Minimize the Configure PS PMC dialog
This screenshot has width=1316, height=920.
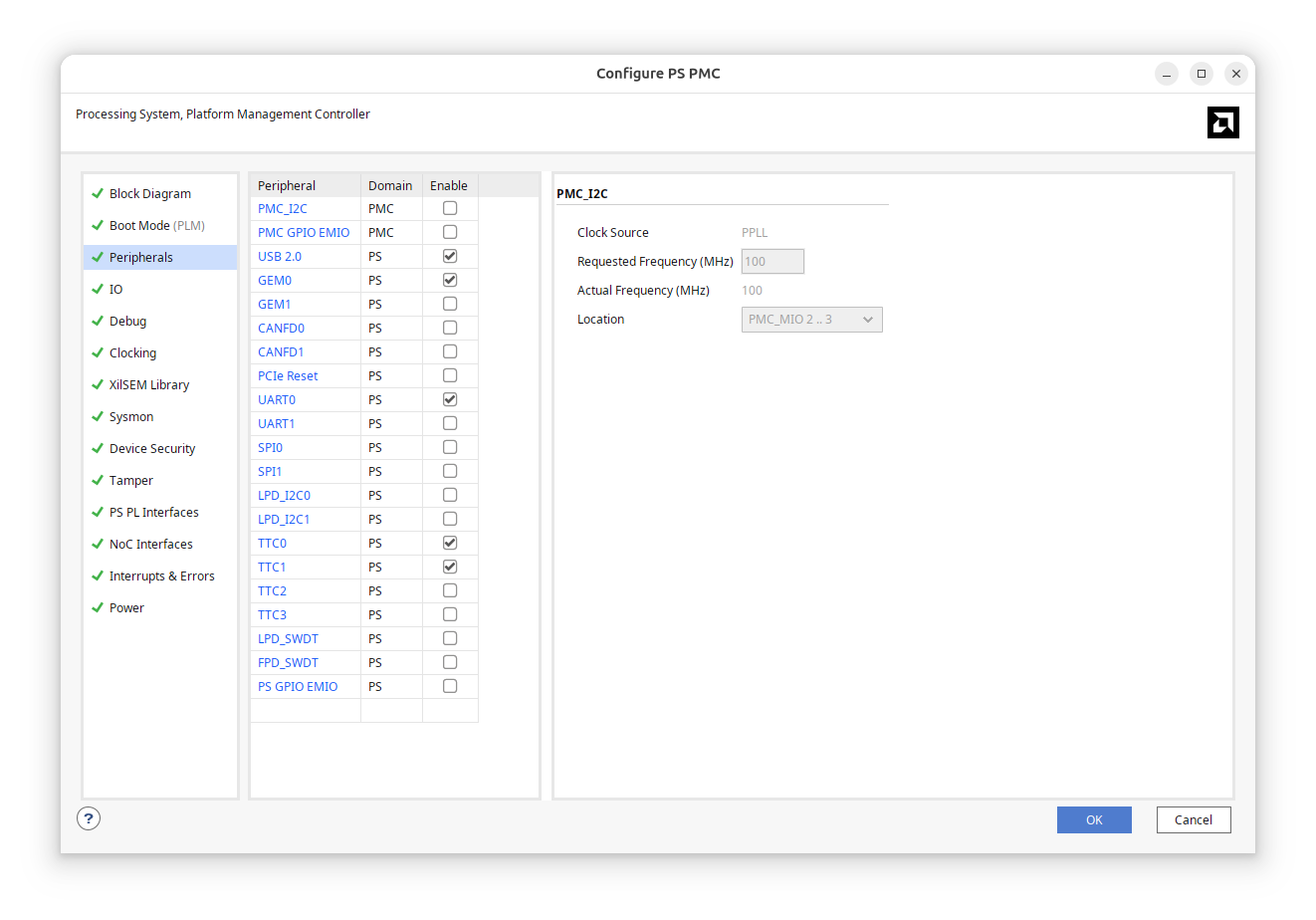click(x=1167, y=74)
